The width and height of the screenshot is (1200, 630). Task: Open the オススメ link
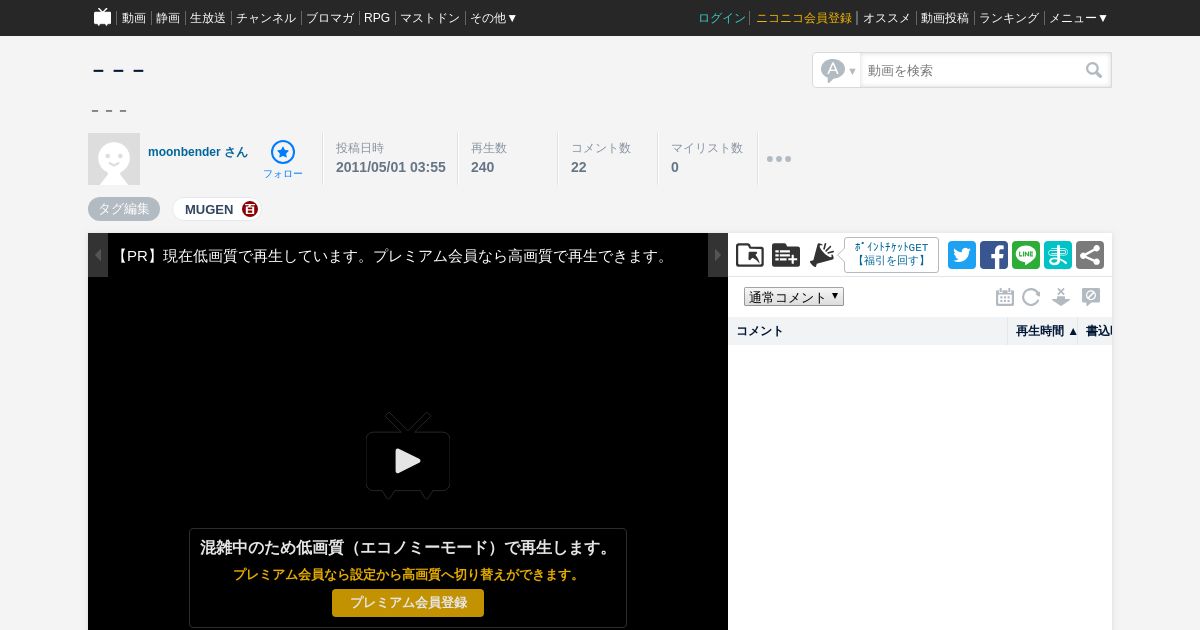click(887, 18)
